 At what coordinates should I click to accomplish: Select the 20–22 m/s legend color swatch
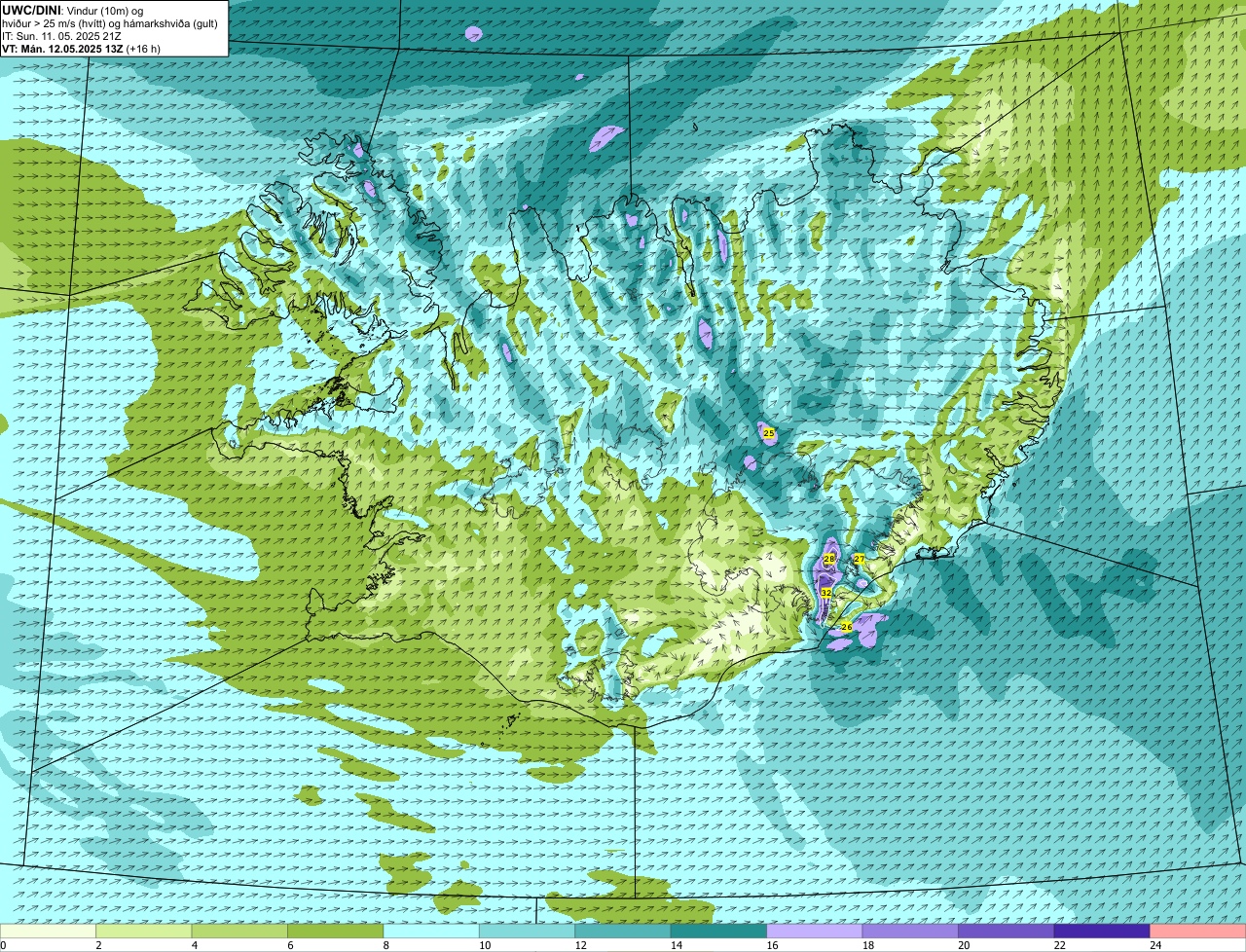(x=1007, y=931)
